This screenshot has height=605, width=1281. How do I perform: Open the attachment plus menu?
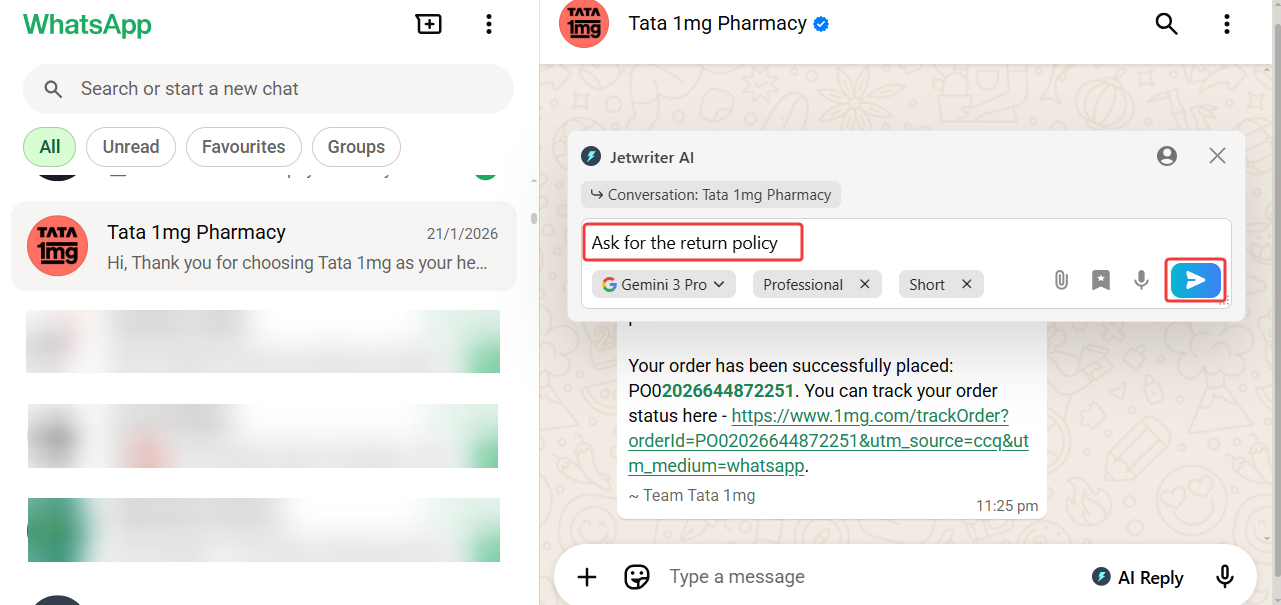pyautogui.click(x=587, y=577)
